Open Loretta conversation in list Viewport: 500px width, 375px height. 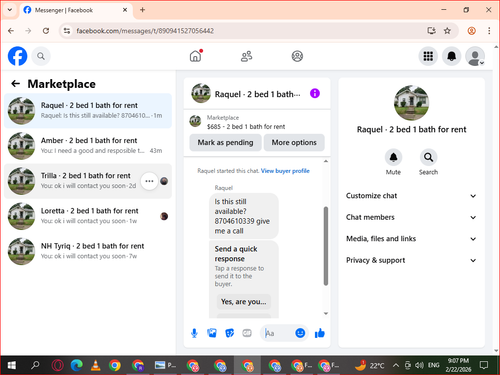tap(88, 216)
